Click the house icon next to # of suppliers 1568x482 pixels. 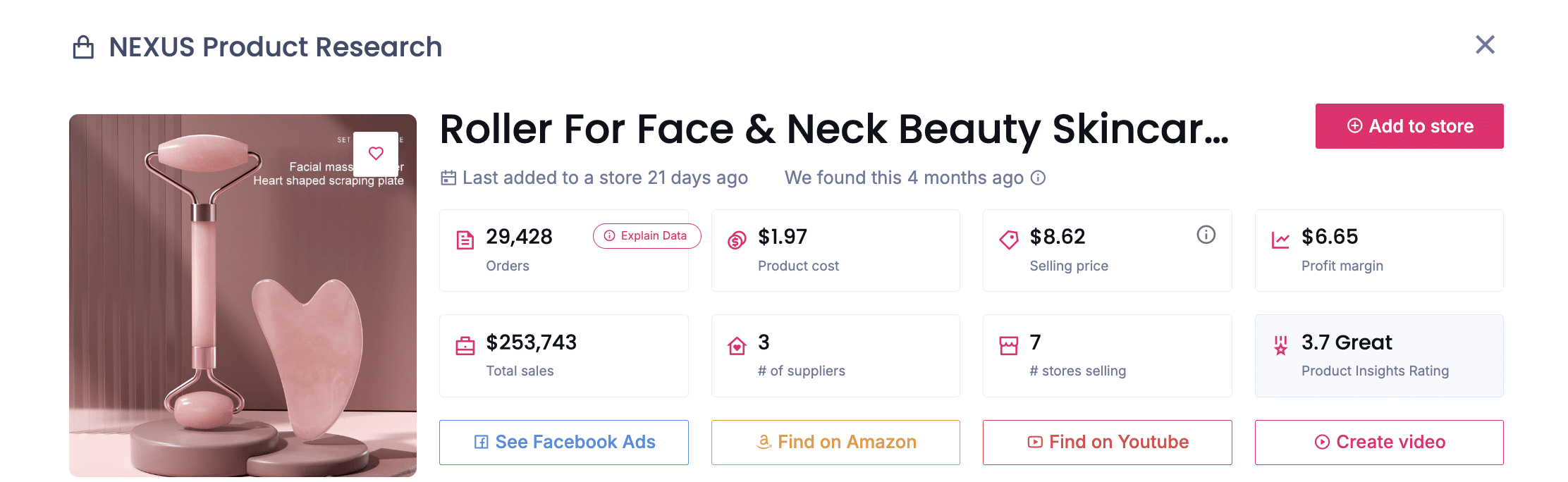(x=736, y=345)
